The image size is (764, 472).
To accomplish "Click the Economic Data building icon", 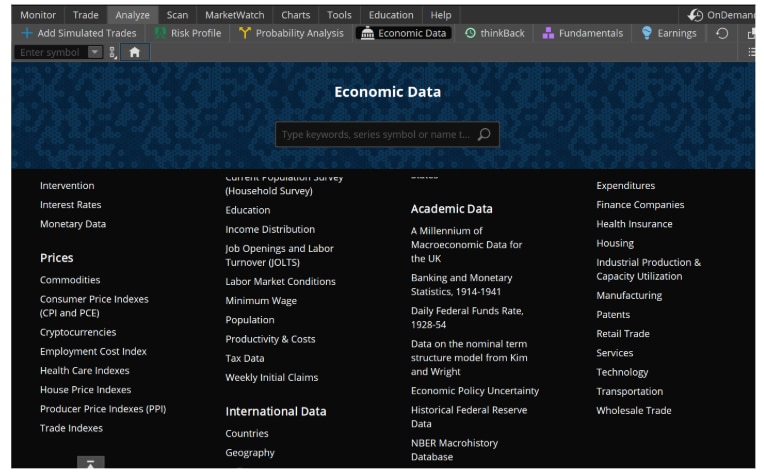I will point(367,33).
